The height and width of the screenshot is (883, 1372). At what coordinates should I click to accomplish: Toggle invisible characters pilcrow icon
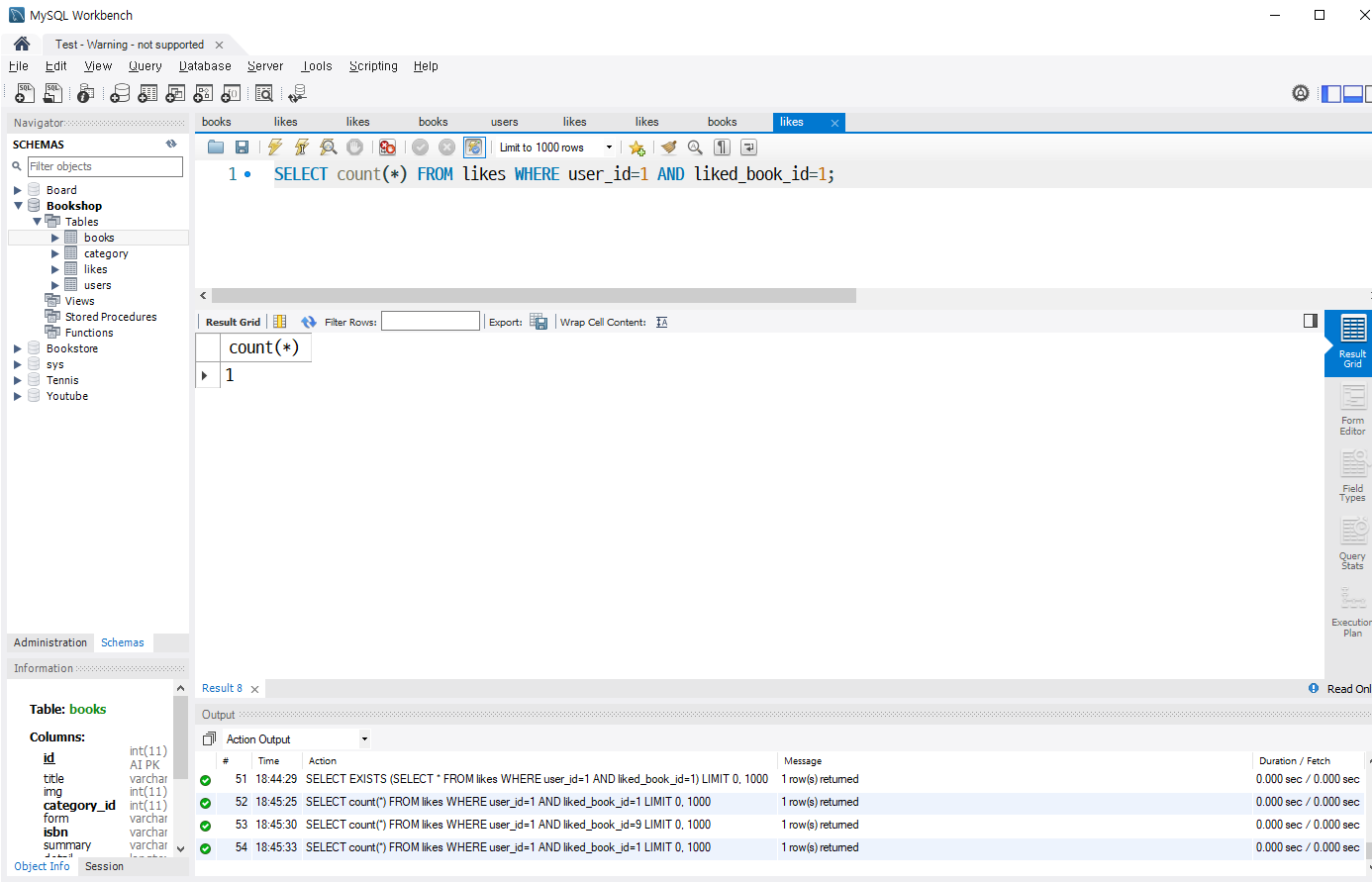(723, 147)
